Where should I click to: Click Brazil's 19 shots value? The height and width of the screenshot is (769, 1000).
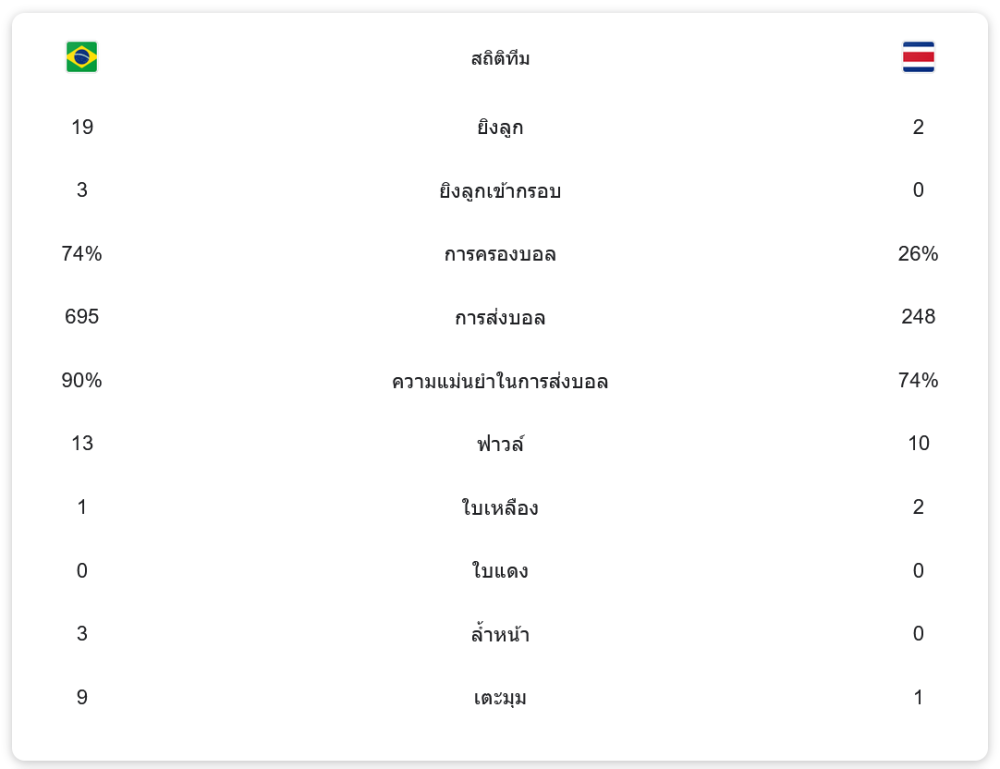82,127
